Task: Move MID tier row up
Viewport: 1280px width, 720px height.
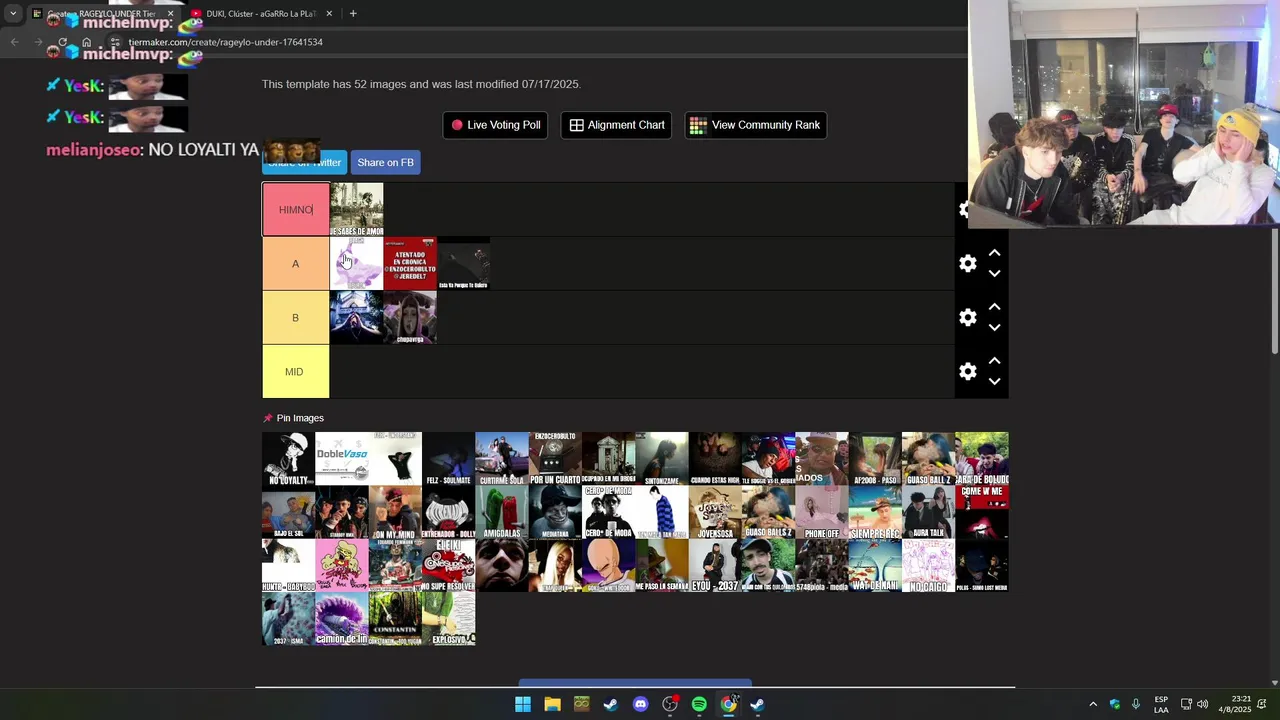Action: [994, 362]
